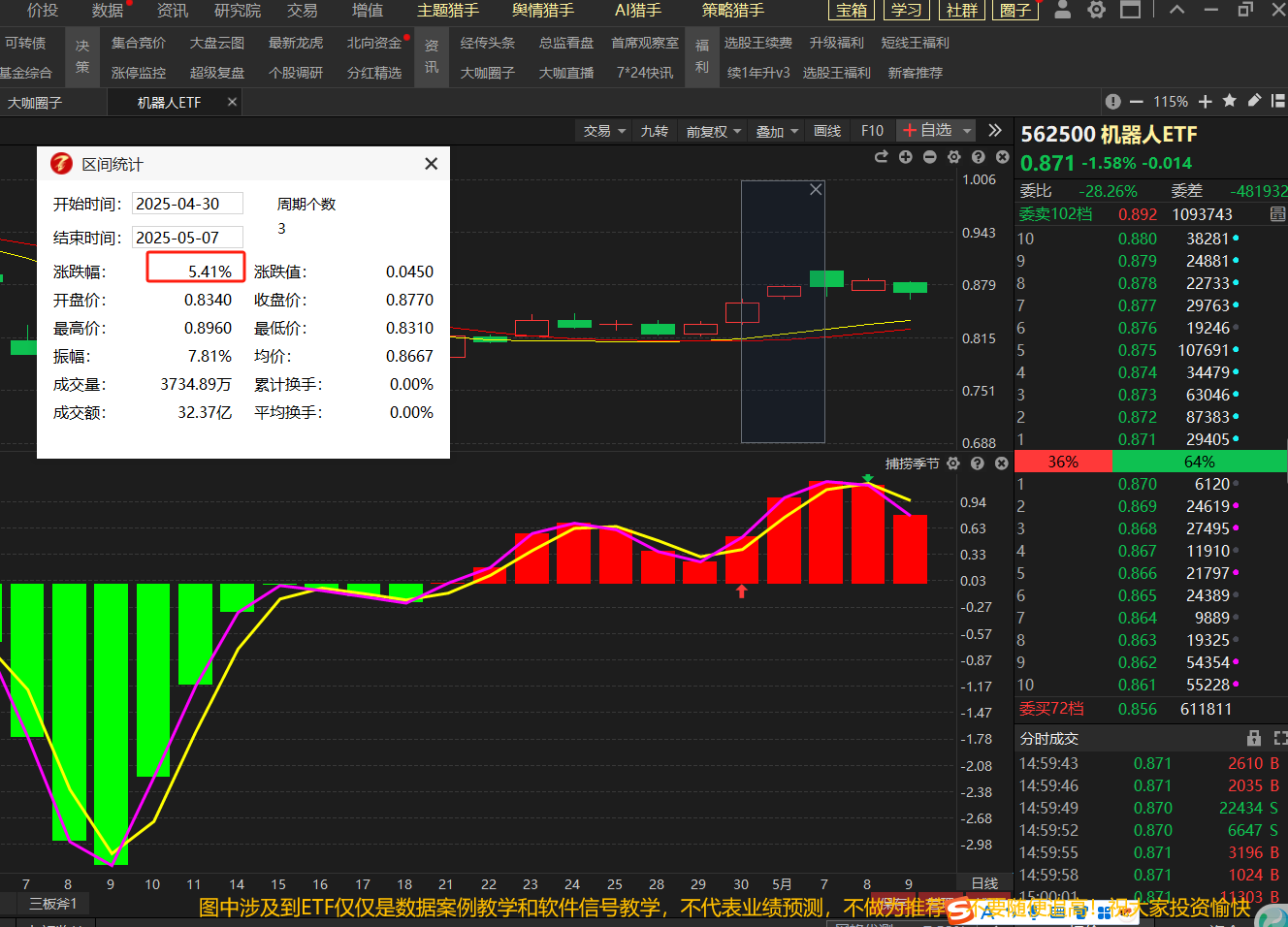This screenshot has height=927, width=1288.
Task: Click the red 36% portion of buy/sell ratio bar
Action: [x=1063, y=462]
